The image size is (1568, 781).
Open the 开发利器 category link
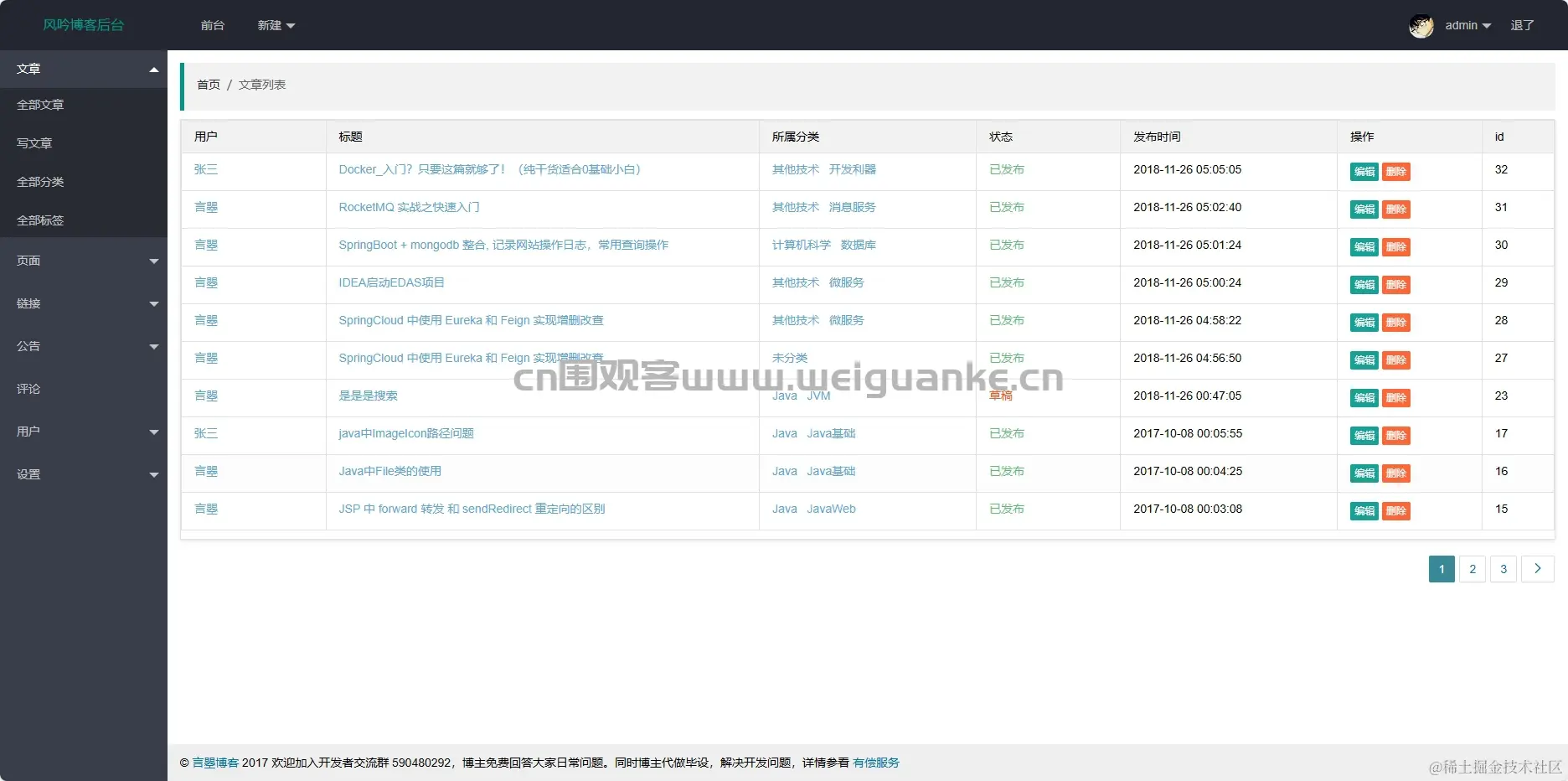(x=853, y=169)
